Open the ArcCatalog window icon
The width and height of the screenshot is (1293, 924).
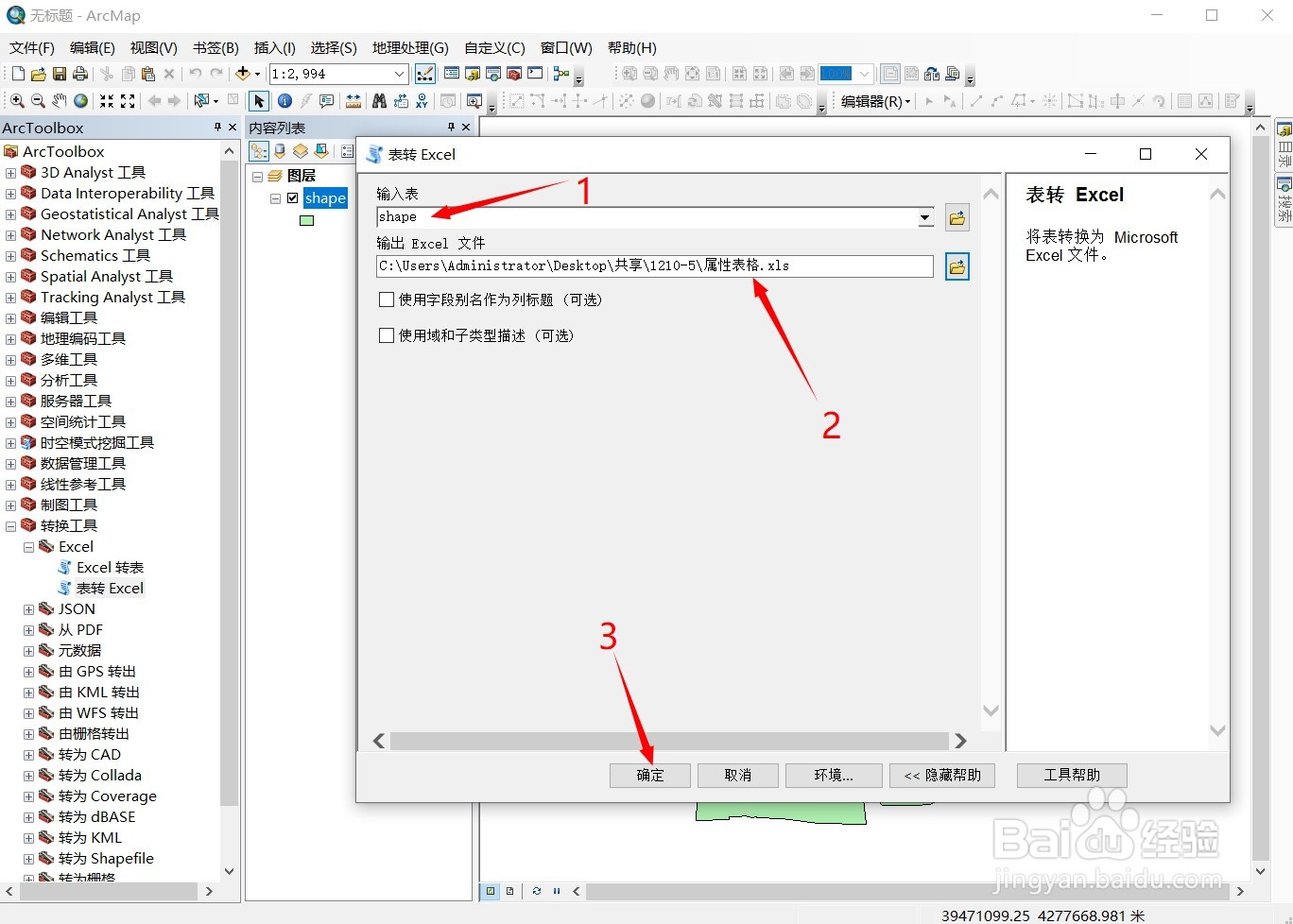(x=471, y=73)
